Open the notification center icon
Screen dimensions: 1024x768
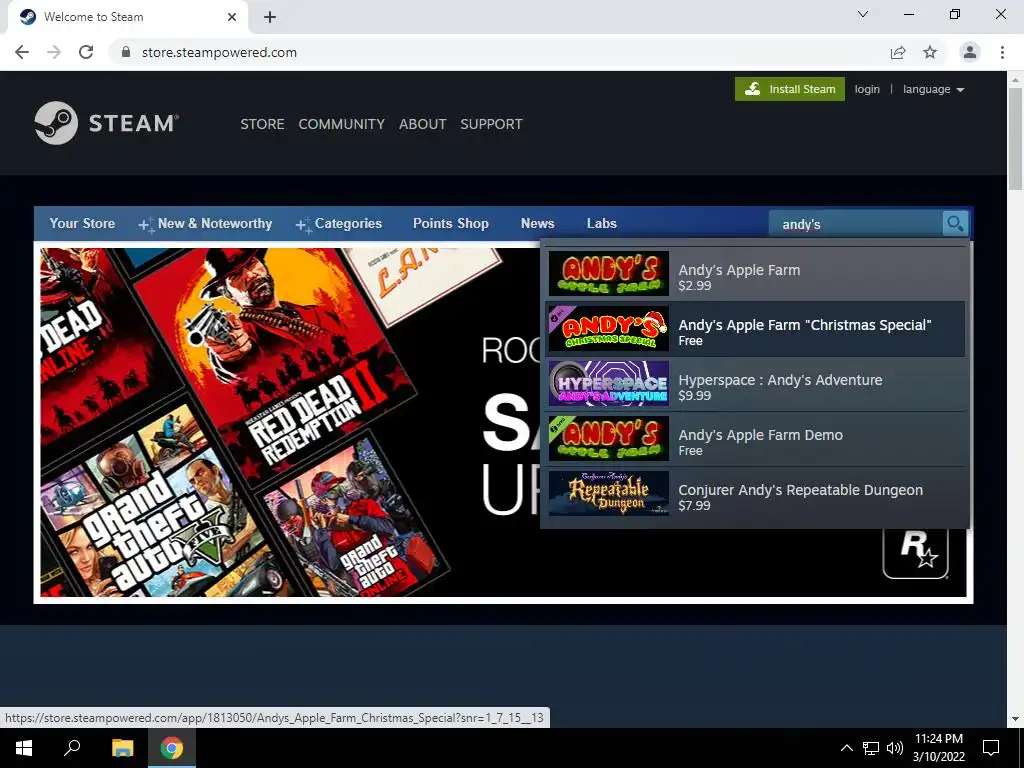click(x=991, y=748)
